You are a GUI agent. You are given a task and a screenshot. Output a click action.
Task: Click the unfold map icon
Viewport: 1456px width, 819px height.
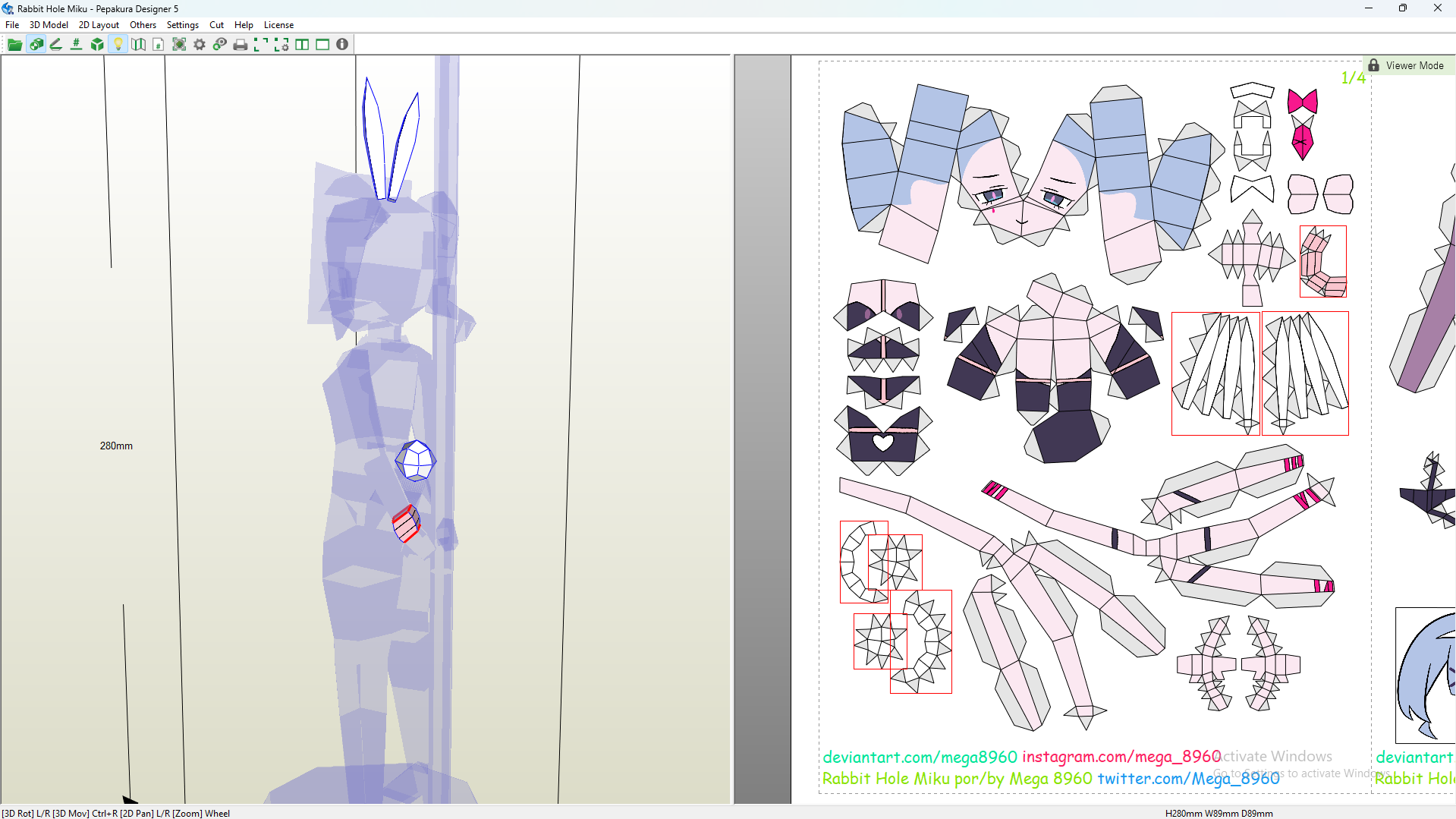[138, 45]
